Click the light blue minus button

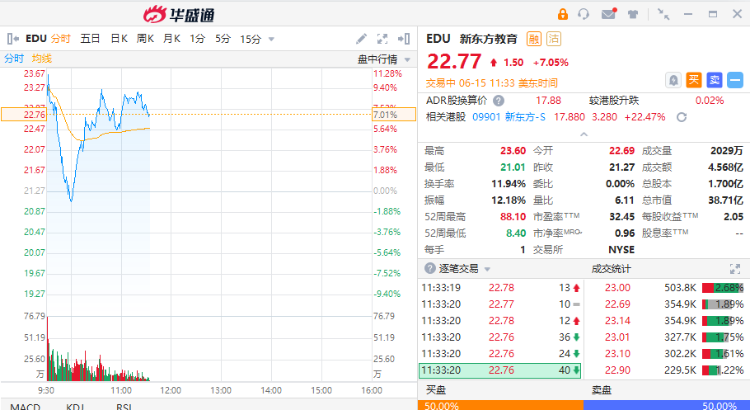(x=735, y=80)
